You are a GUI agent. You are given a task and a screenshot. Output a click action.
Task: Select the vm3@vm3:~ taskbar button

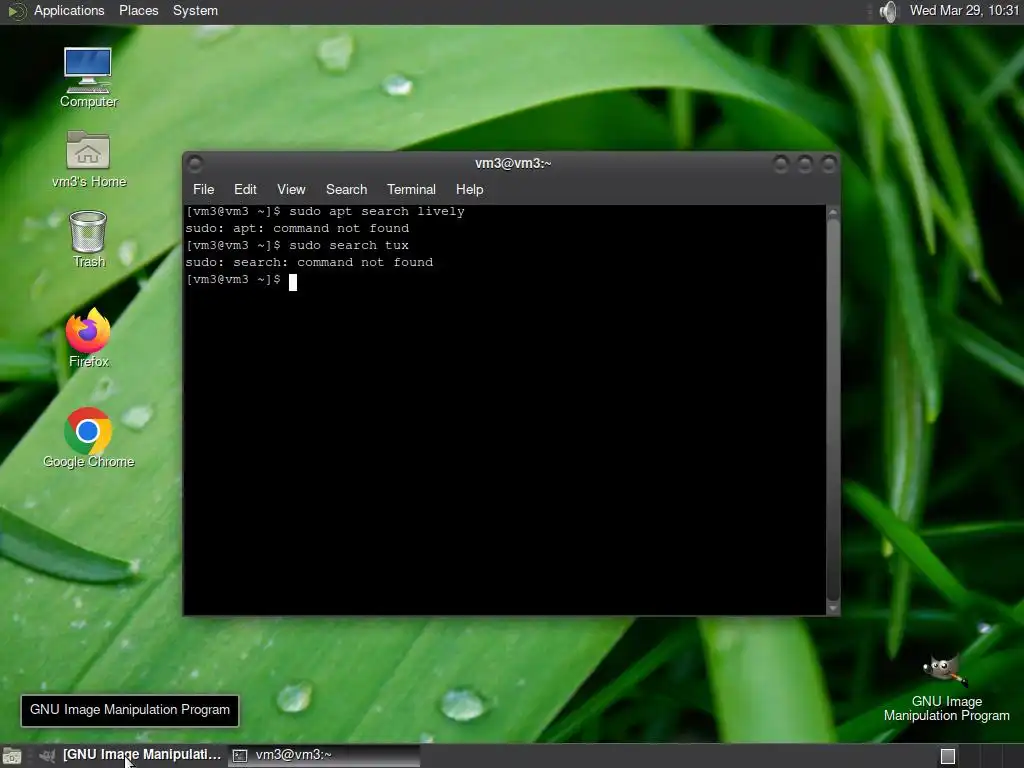coord(325,755)
